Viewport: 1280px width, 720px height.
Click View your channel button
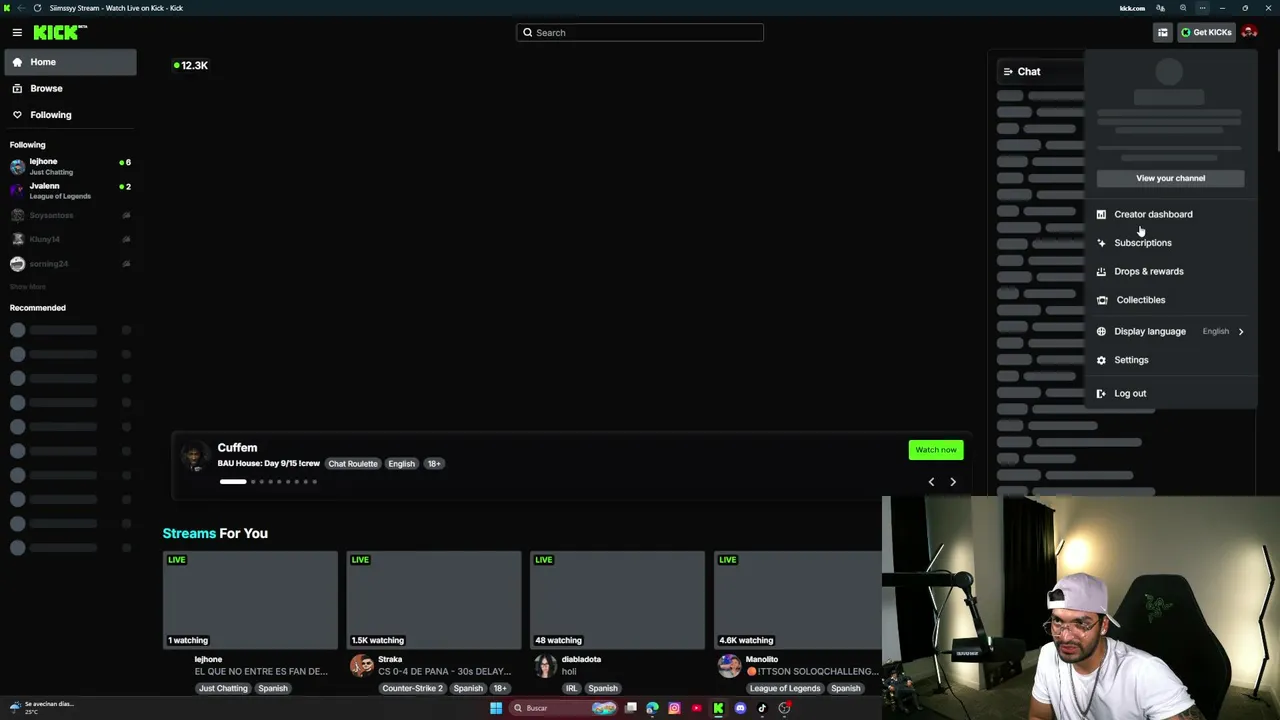[1170, 178]
